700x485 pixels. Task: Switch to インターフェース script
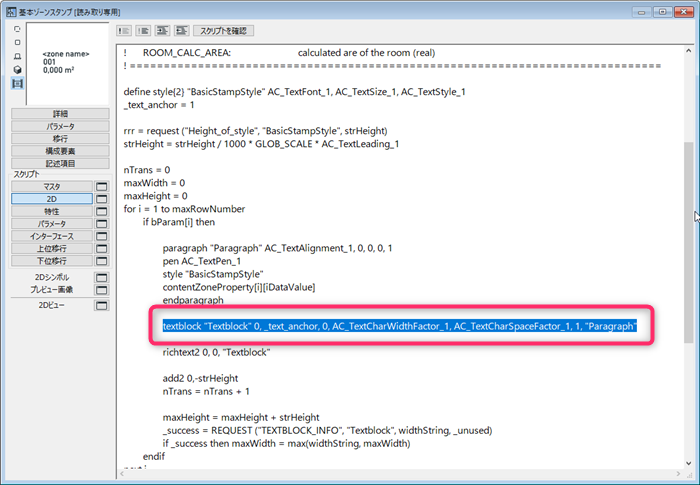tap(52, 236)
